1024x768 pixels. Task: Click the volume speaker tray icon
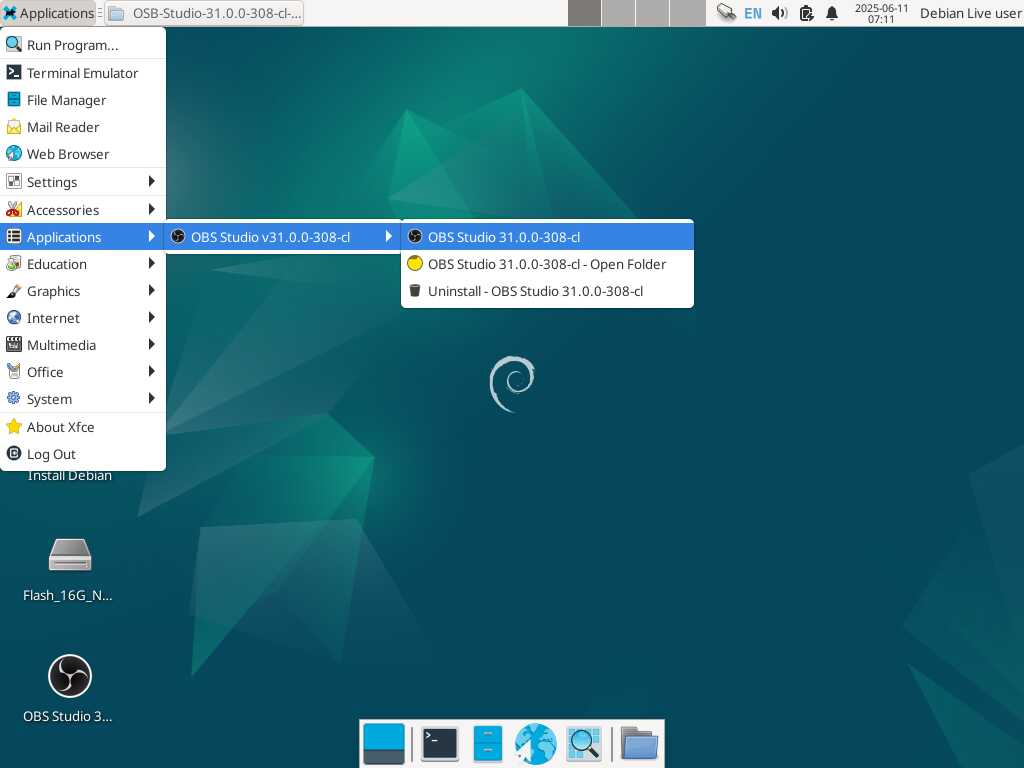[x=779, y=13]
